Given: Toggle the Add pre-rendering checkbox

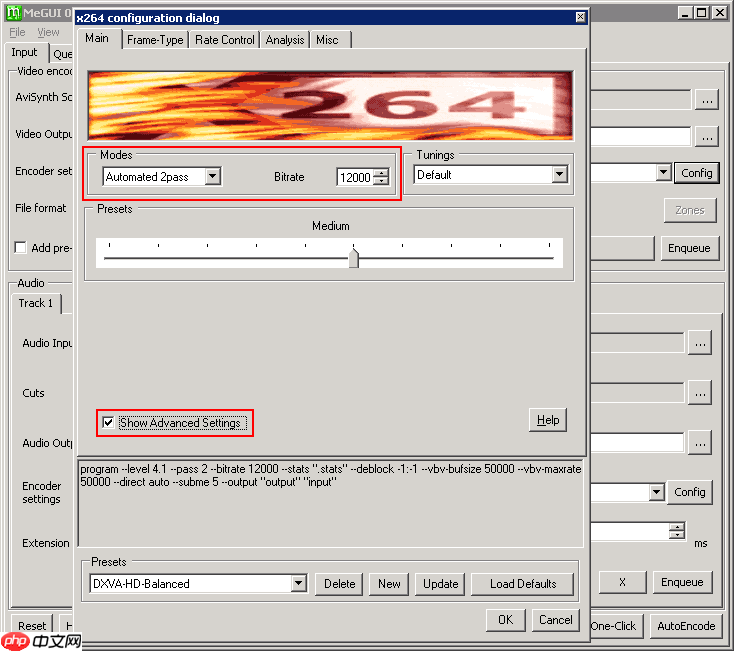Looking at the screenshot, I should (20, 248).
